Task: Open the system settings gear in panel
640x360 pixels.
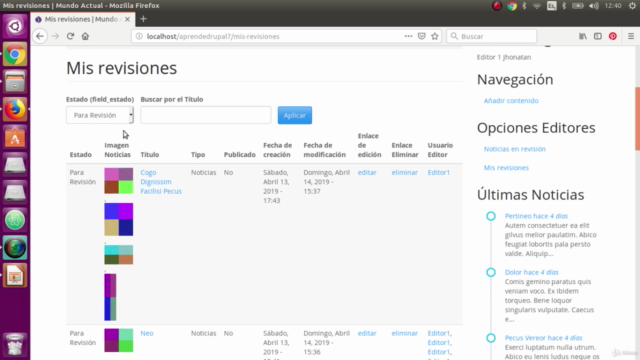Action: [632, 6]
